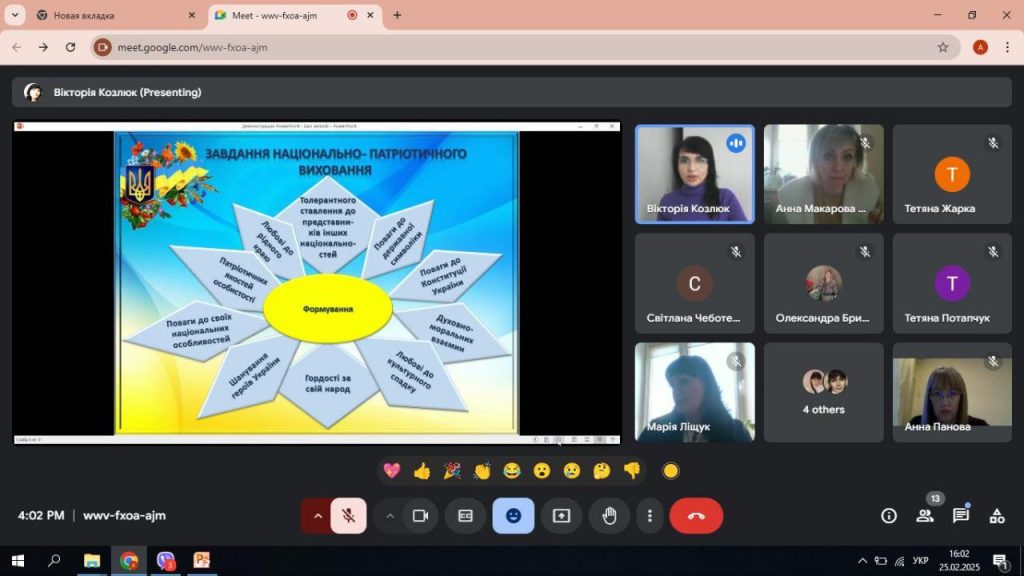Expand the camera video settings arrow

pyautogui.click(x=390, y=516)
